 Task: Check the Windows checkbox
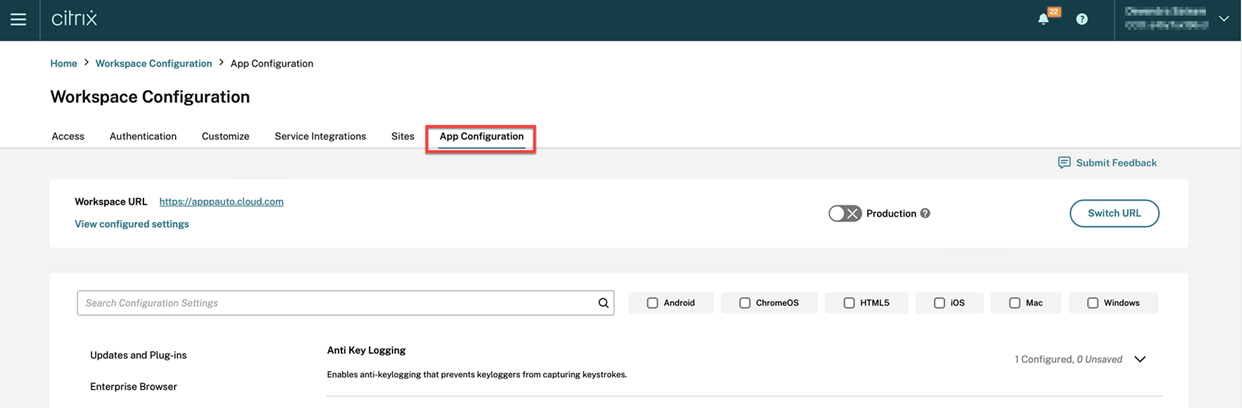coord(1092,303)
